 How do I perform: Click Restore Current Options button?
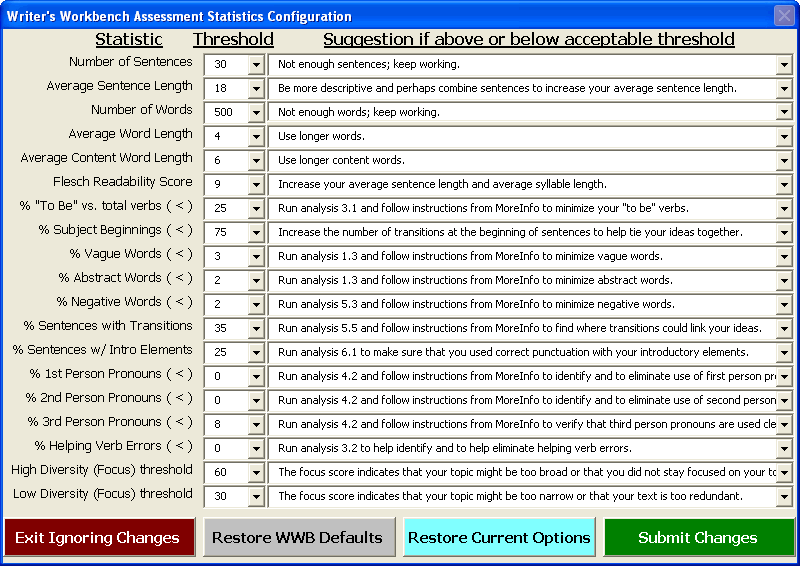pos(499,537)
